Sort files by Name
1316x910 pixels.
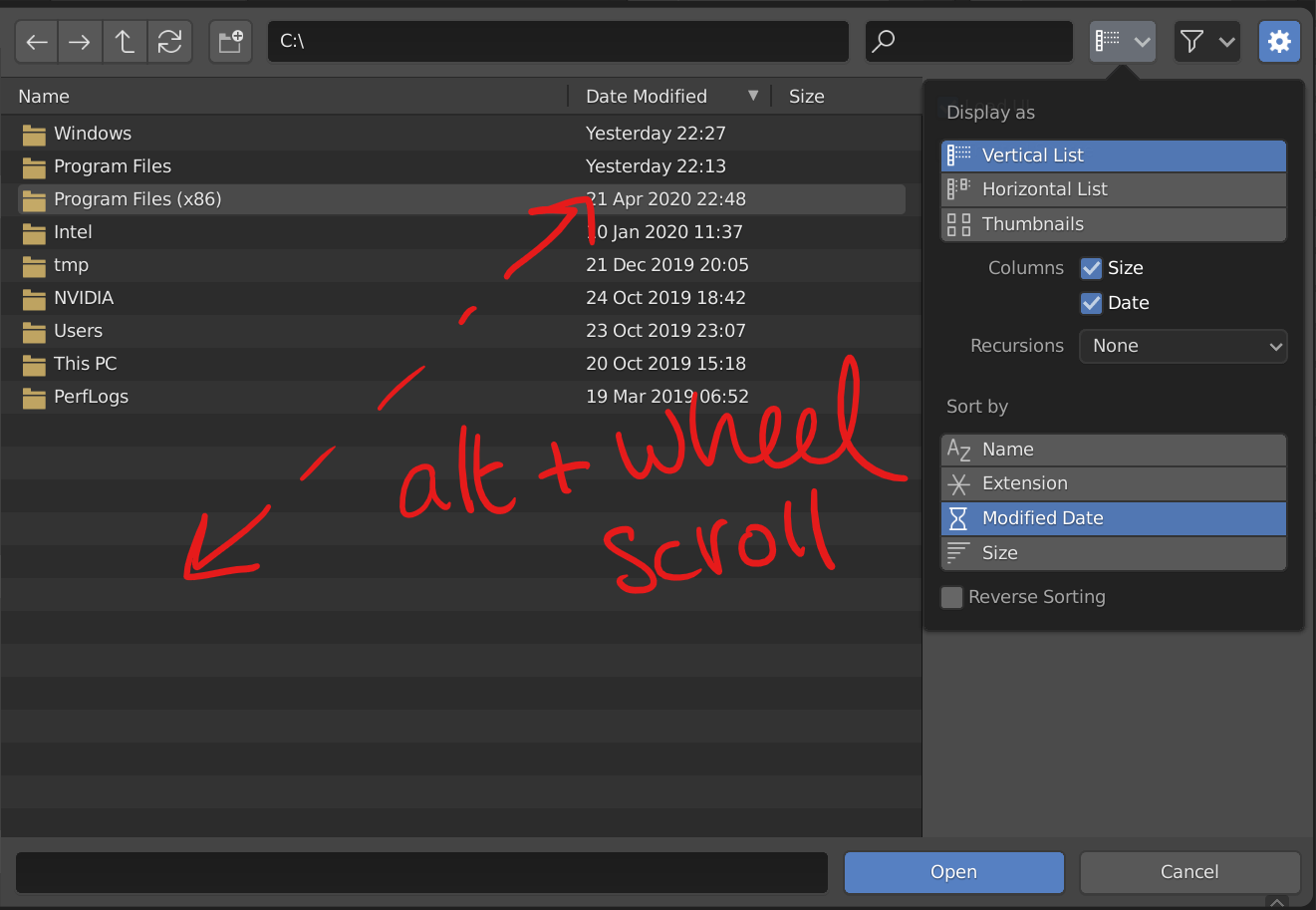[x=1114, y=450]
